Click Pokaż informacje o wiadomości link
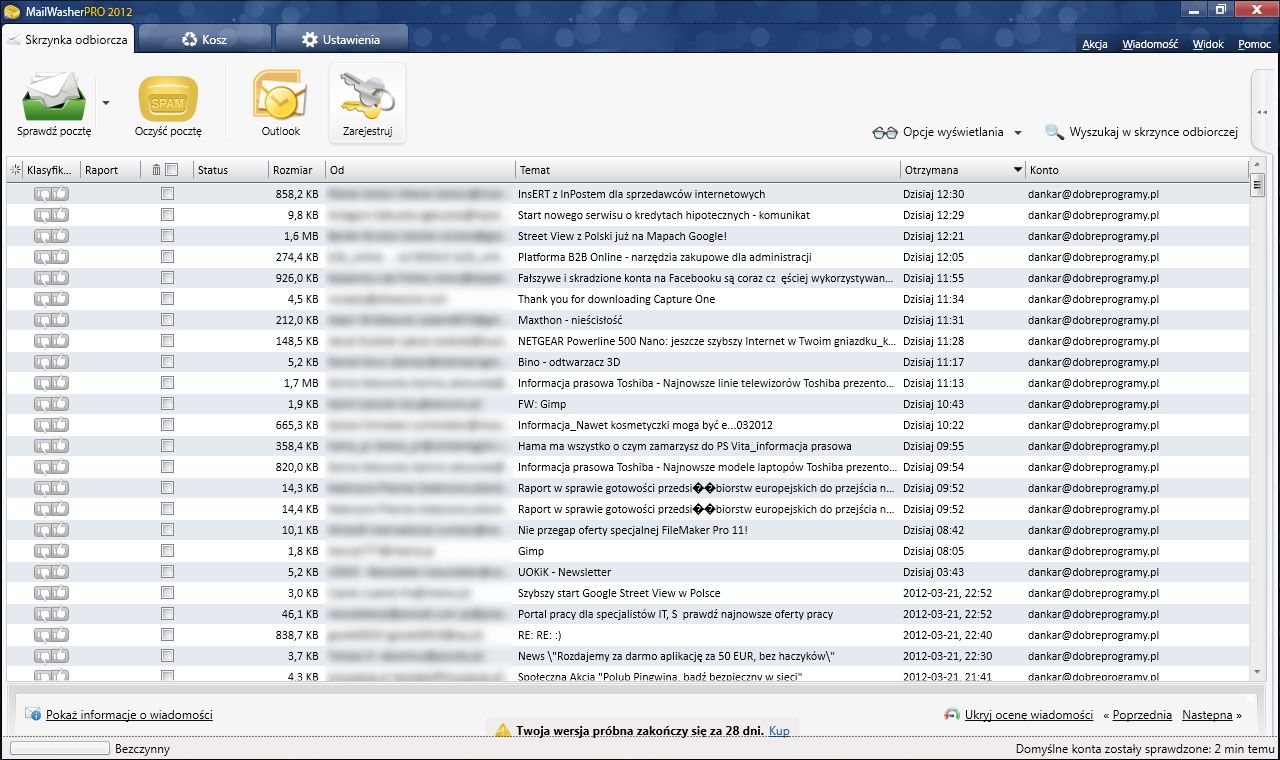Image resolution: width=1280 pixels, height=760 pixels. (129, 715)
